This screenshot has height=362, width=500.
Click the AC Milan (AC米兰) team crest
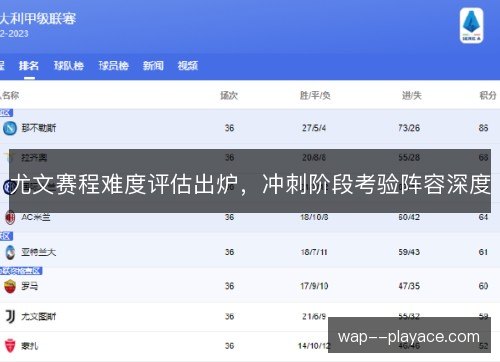point(10,217)
